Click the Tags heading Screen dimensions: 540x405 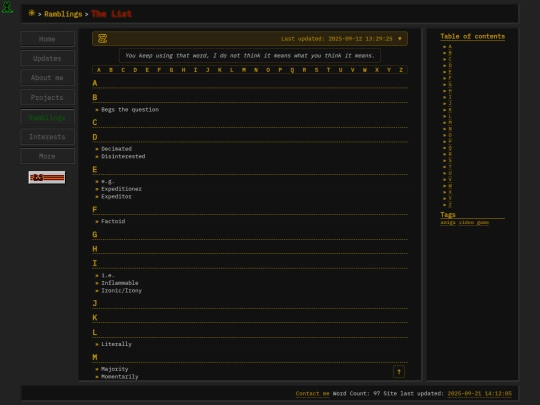[x=448, y=215]
